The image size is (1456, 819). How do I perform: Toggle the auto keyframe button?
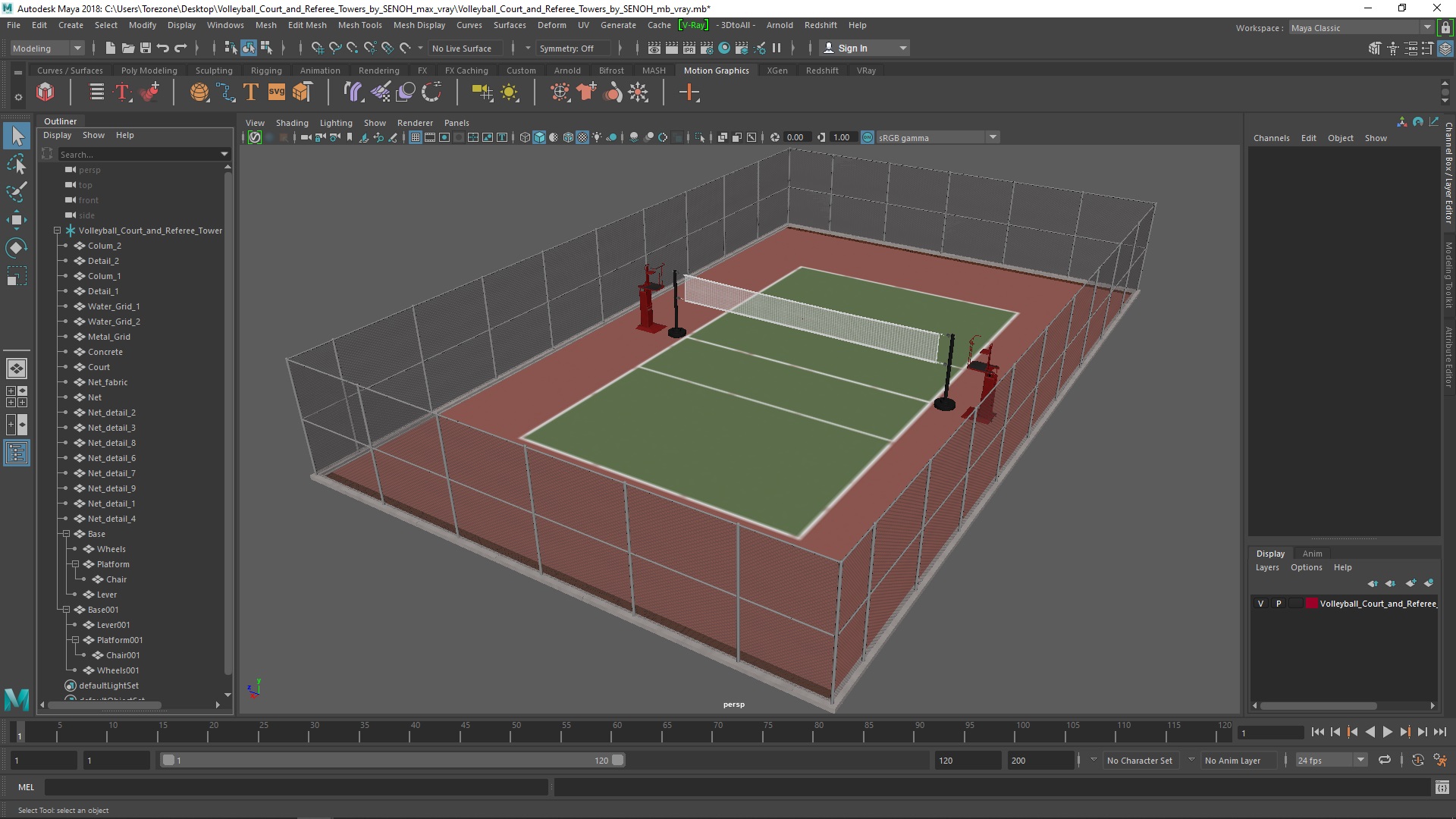click(1417, 760)
